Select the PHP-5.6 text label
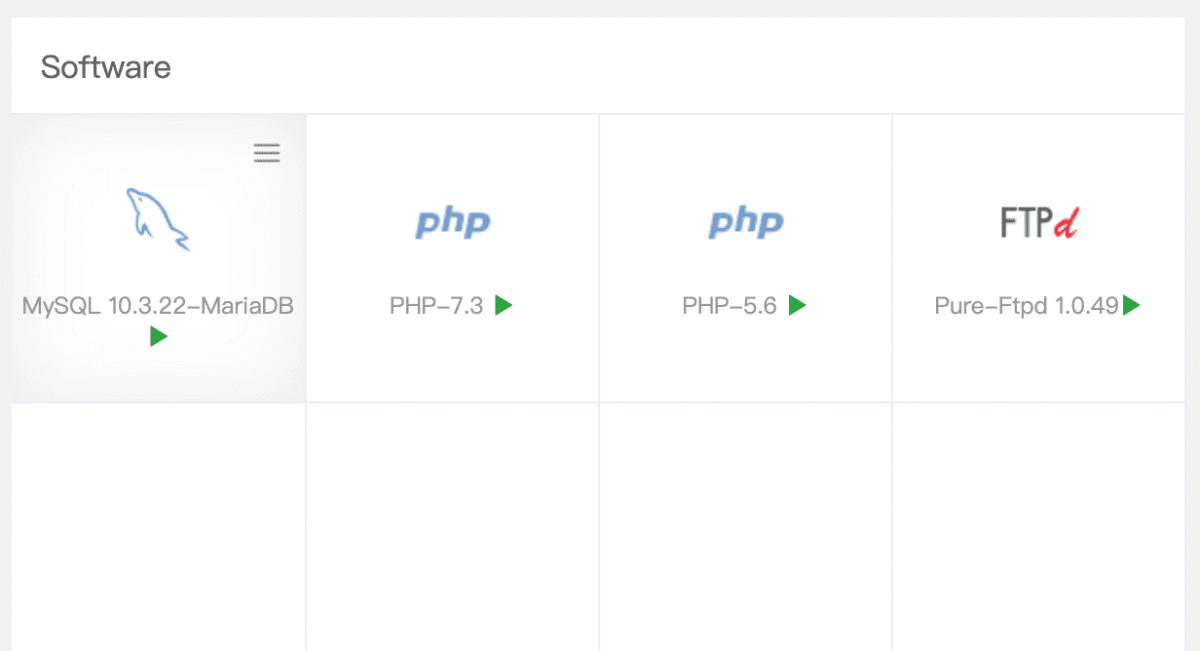The image size is (1200, 651). [729, 306]
